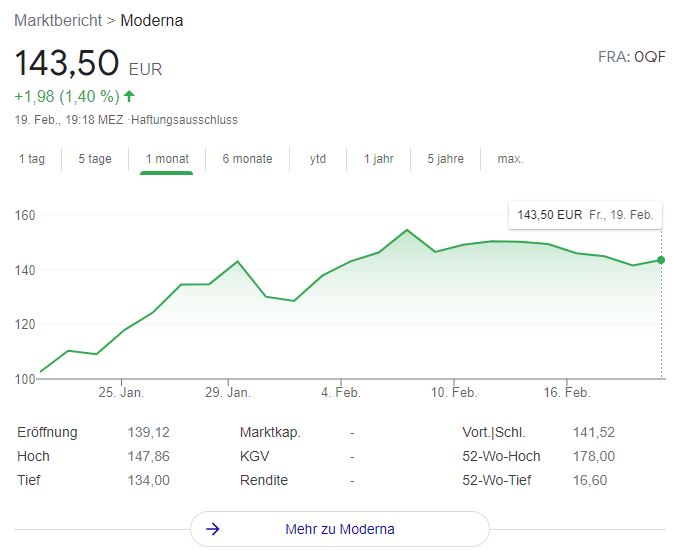Click the Moderna breadcrumb title
The image size is (674, 550).
pyautogui.click(x=152, y=20)
